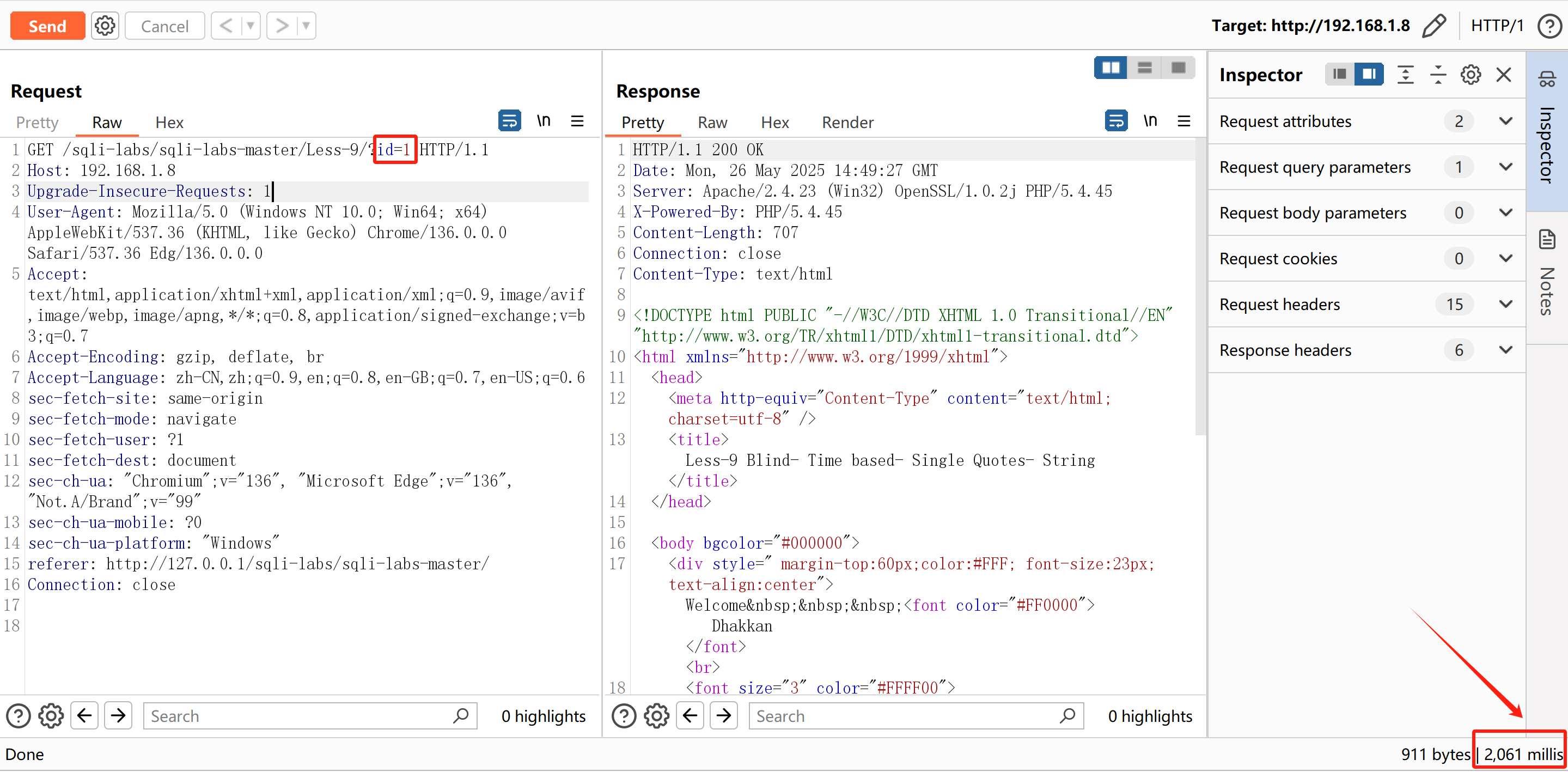Expand the Request query parameters section
1568x772 pixels.
pos(1505,167)
